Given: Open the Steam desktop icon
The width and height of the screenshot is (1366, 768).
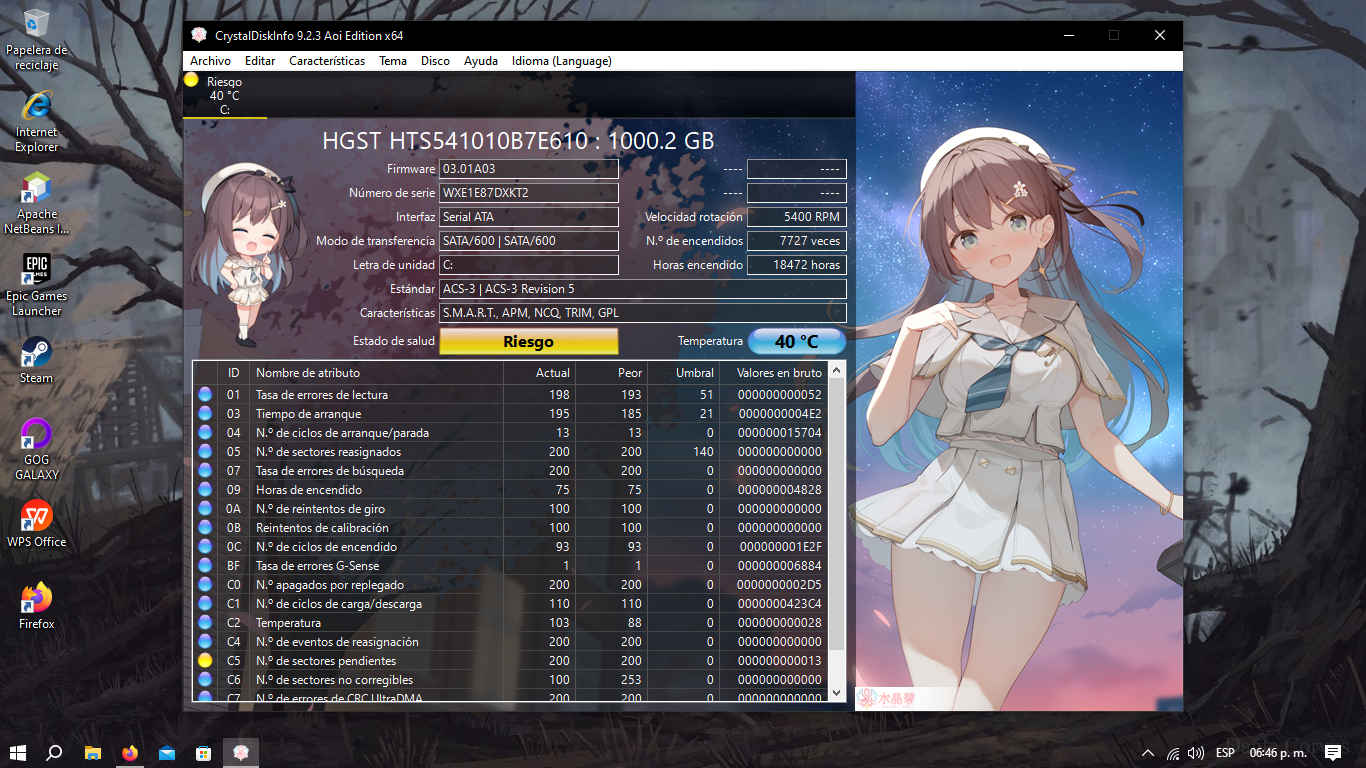Looking at the screenshot, I should 37,359.
